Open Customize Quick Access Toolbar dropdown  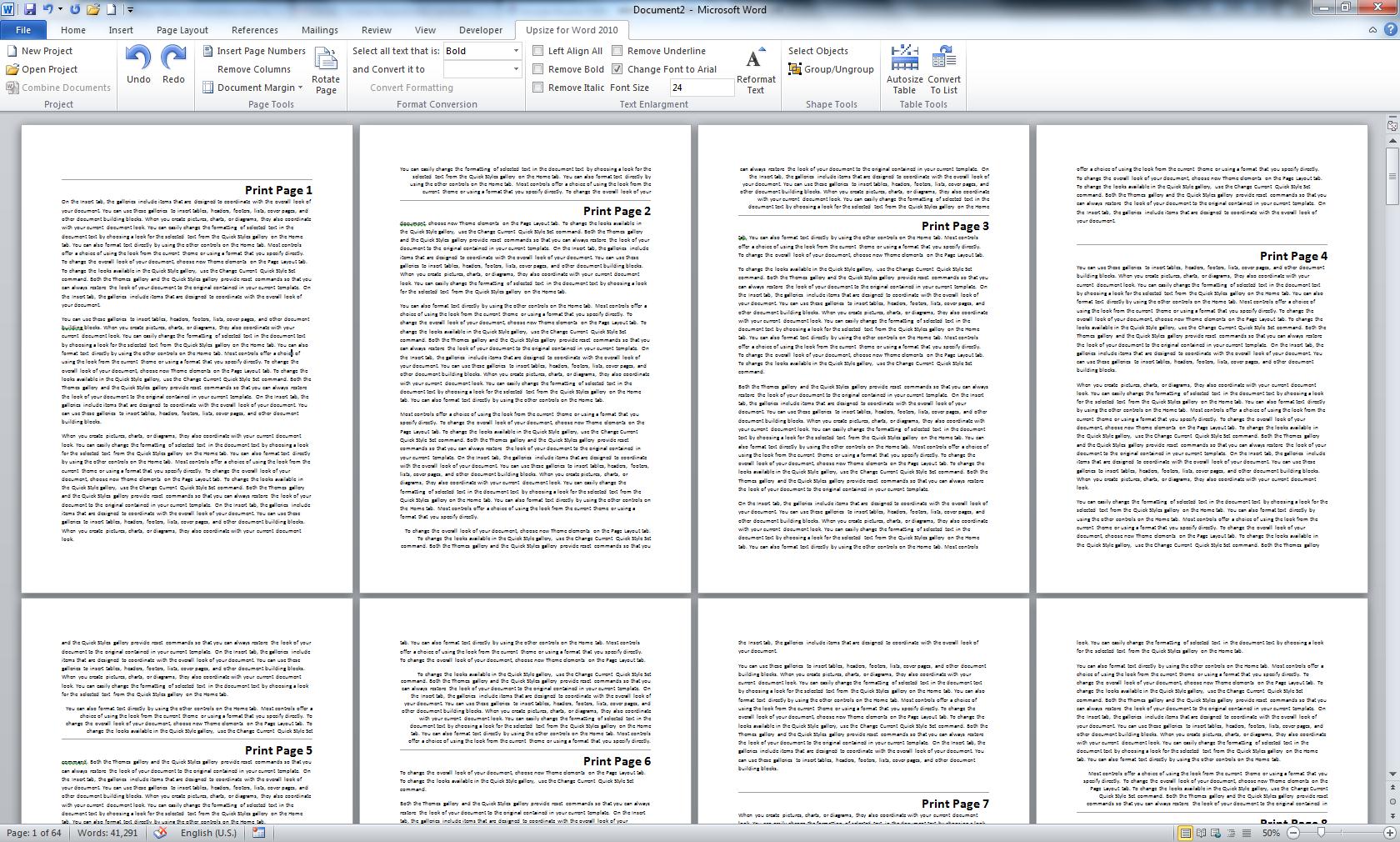130,10
